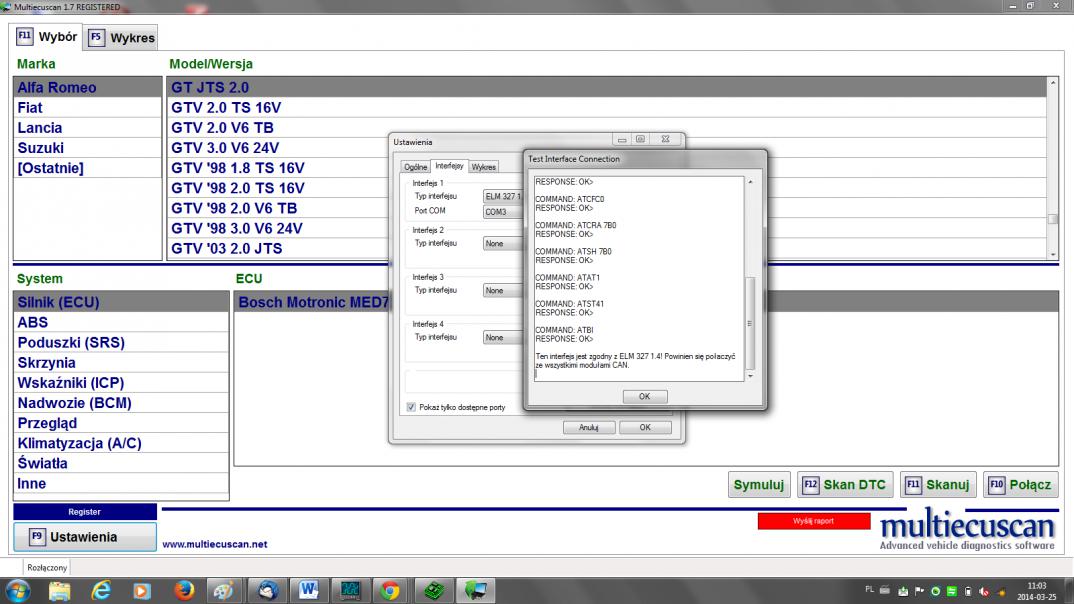Click the F11 key icon on Skanuj
The width and height of the screenshot is (1074, 604).
point(913,485)
